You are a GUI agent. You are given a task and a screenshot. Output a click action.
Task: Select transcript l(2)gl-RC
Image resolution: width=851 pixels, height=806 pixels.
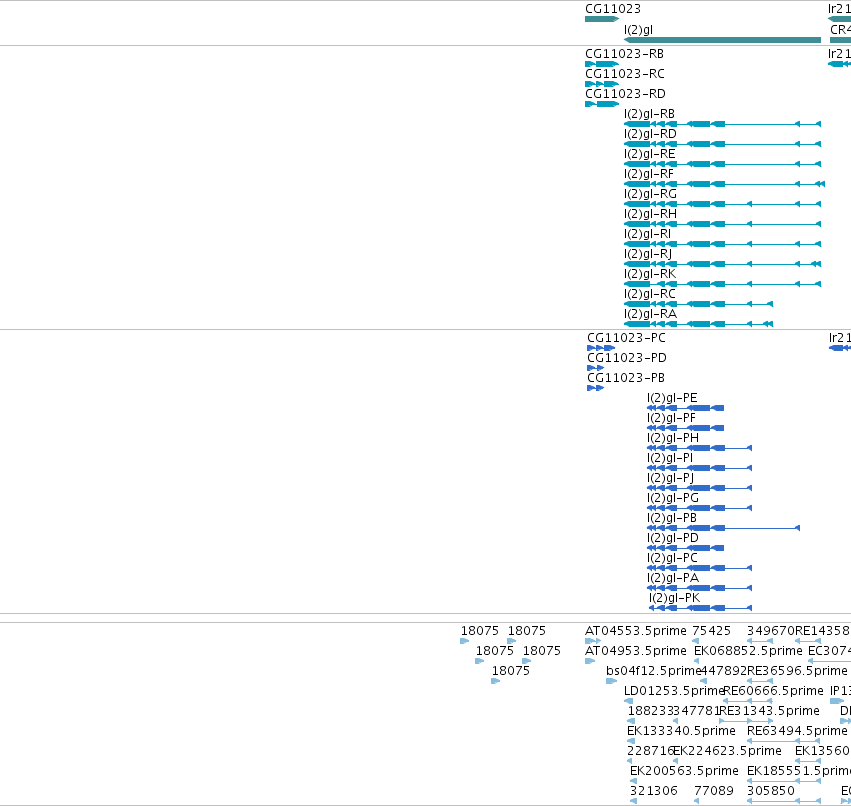point(698,304)
